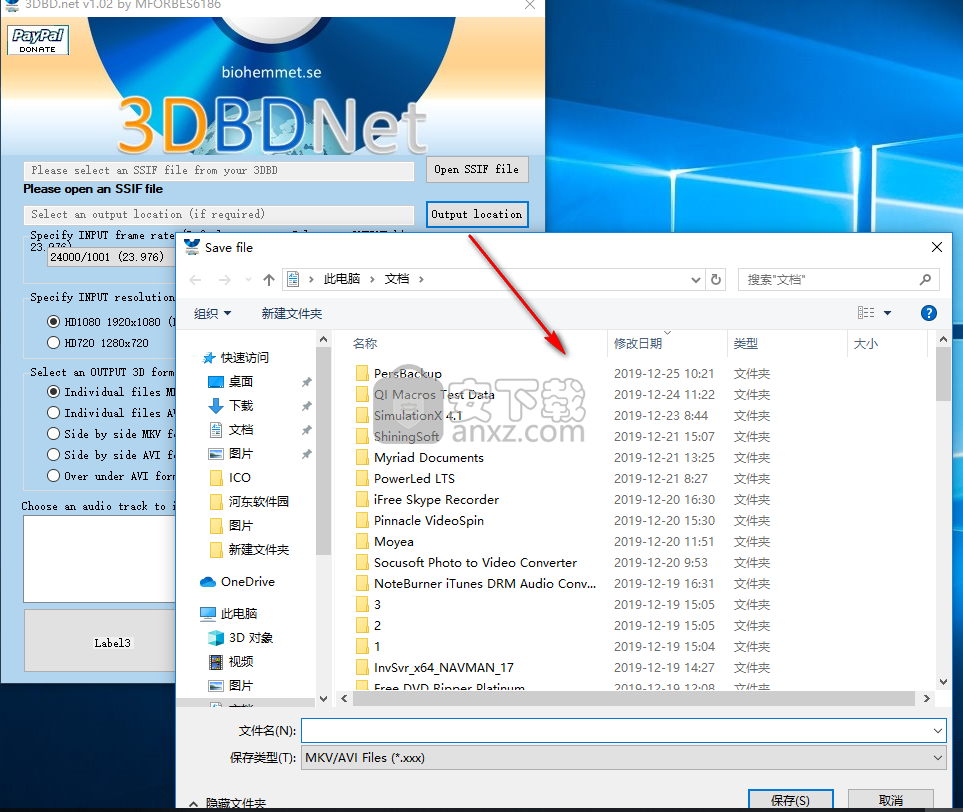Refresh the folder list
The width and height of the screenshot is (963, 812).
tap(715, 280)
